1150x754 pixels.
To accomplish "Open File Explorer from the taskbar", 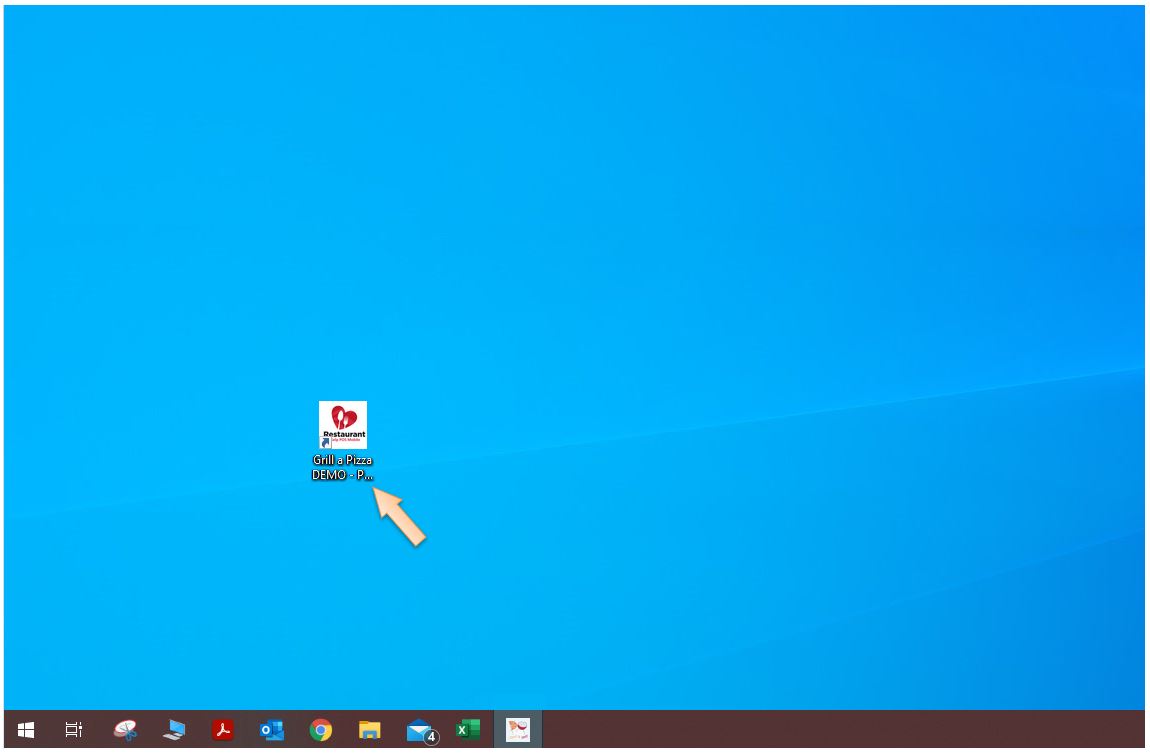I will (370, 730).
